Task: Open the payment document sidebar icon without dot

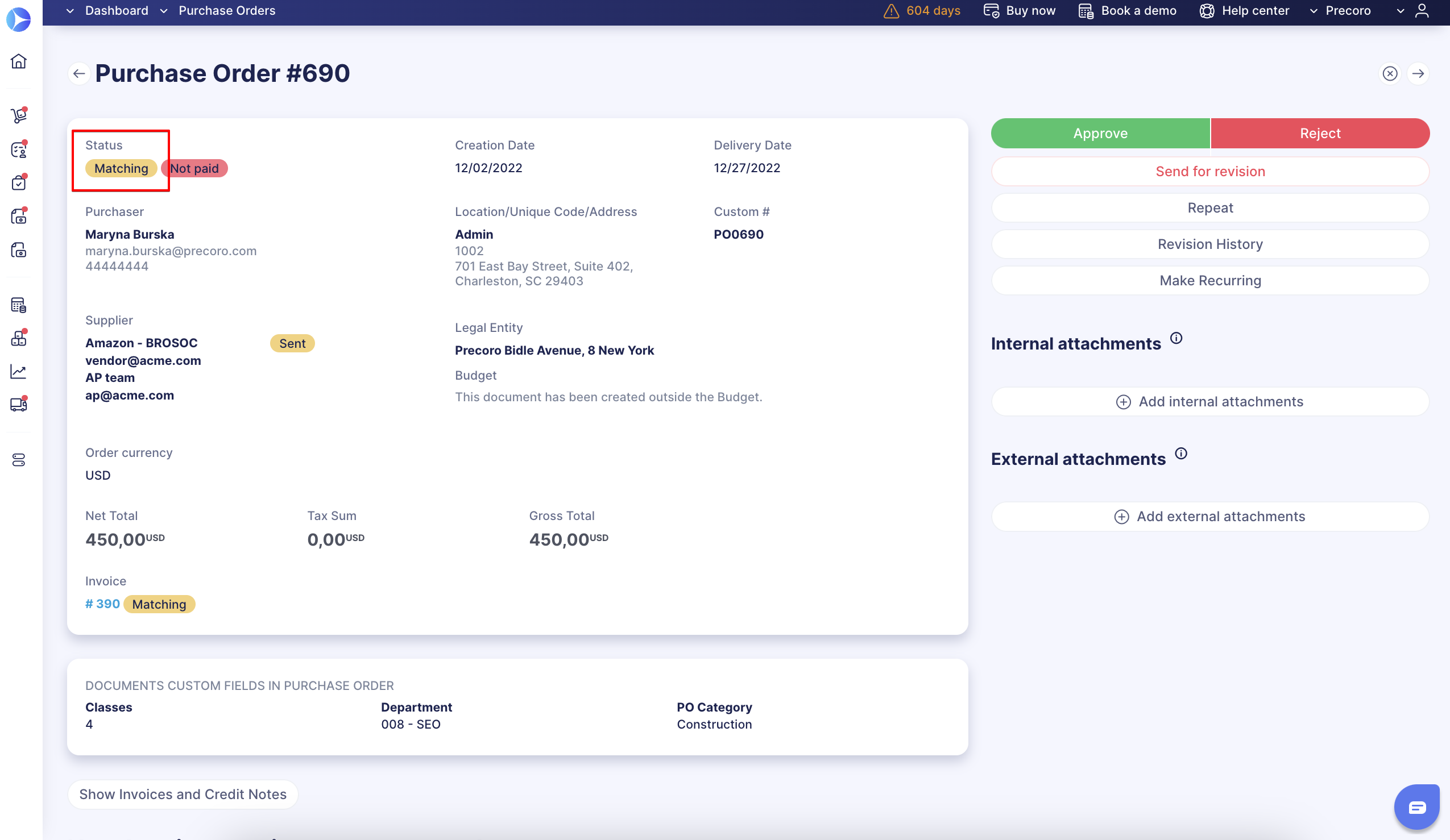Action: click(x=18, y=250)
